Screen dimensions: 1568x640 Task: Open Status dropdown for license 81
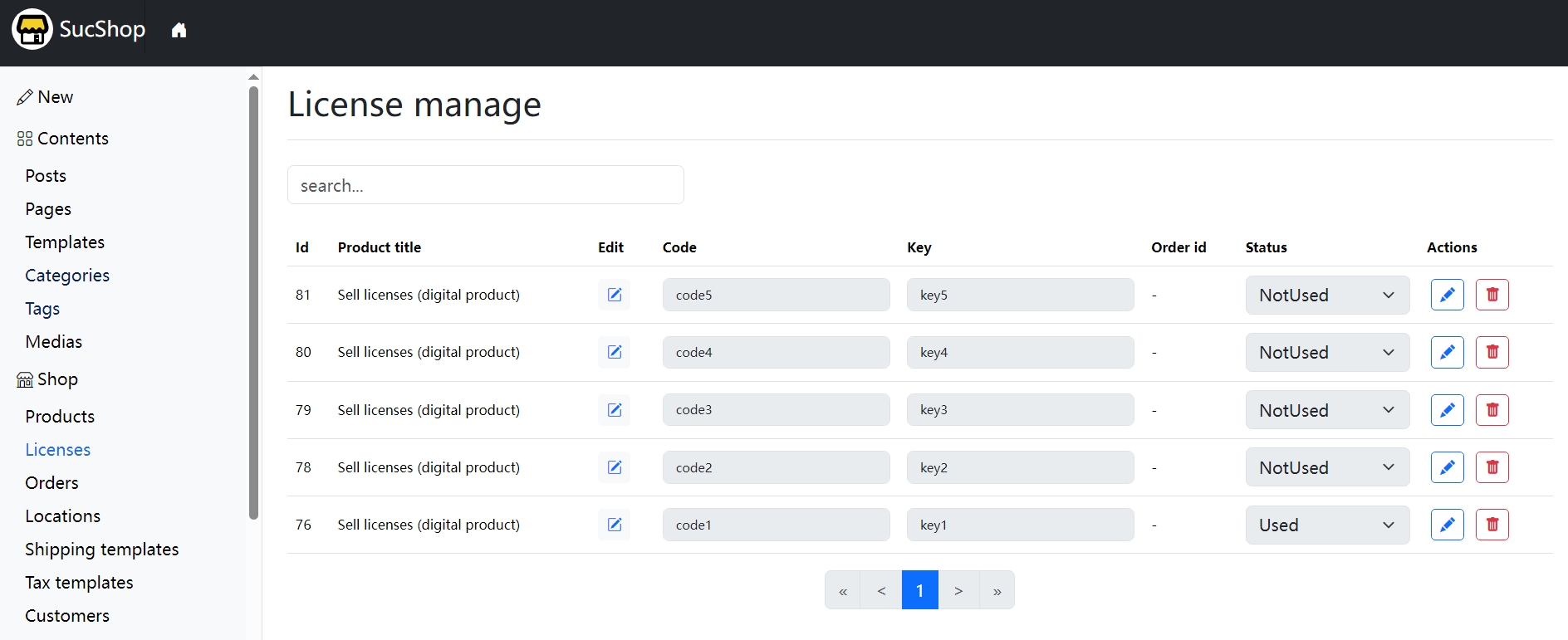click(x=1326, y=295)
